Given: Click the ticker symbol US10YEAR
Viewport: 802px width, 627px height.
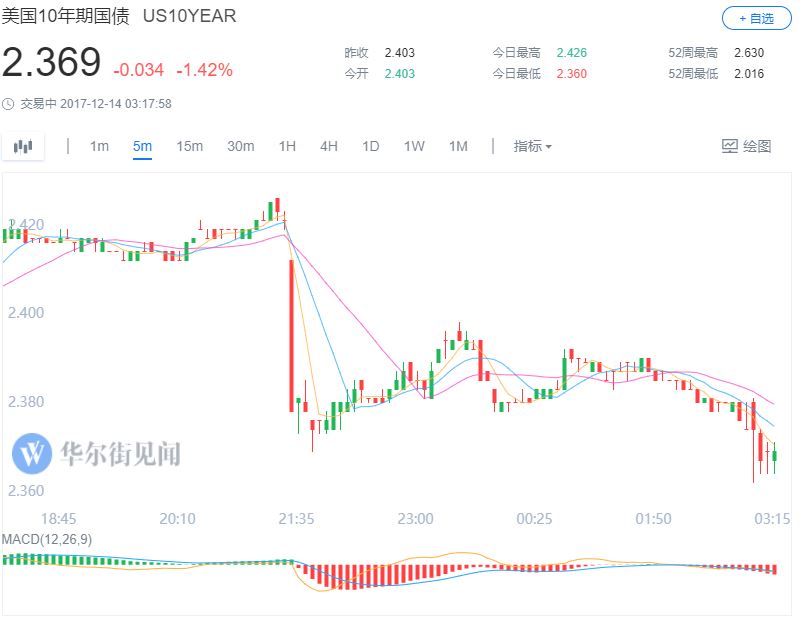Looking at the screenshot, I should click(x=190, y=16).
